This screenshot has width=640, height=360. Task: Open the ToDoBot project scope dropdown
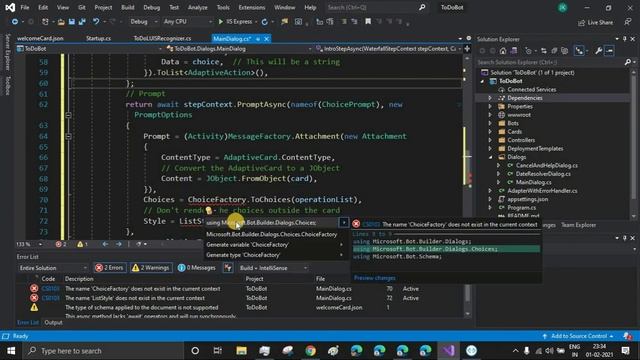pyautogui.click(x=89, y=49)
